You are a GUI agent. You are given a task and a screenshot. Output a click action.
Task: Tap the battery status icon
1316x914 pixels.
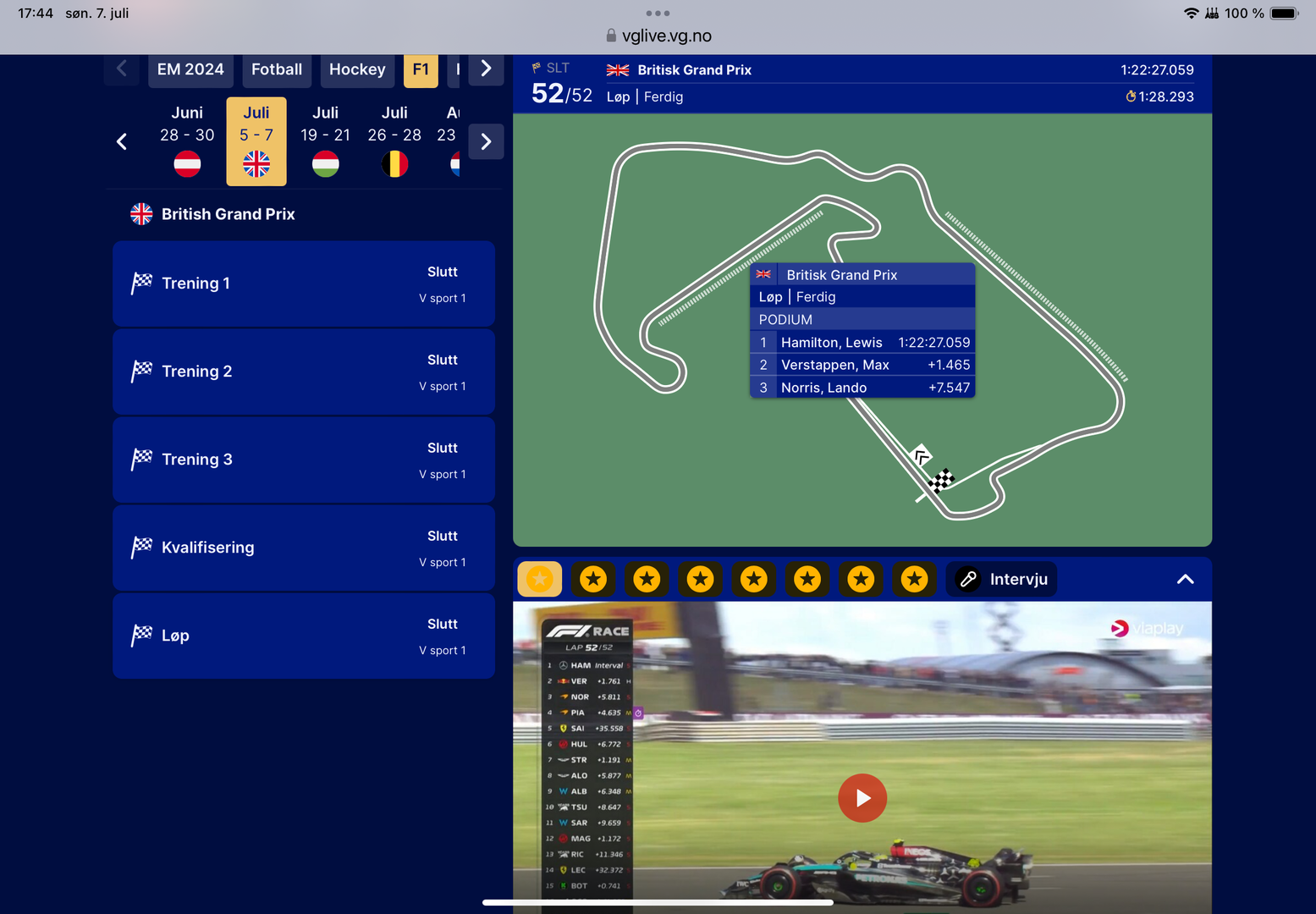click(1284, 13)
